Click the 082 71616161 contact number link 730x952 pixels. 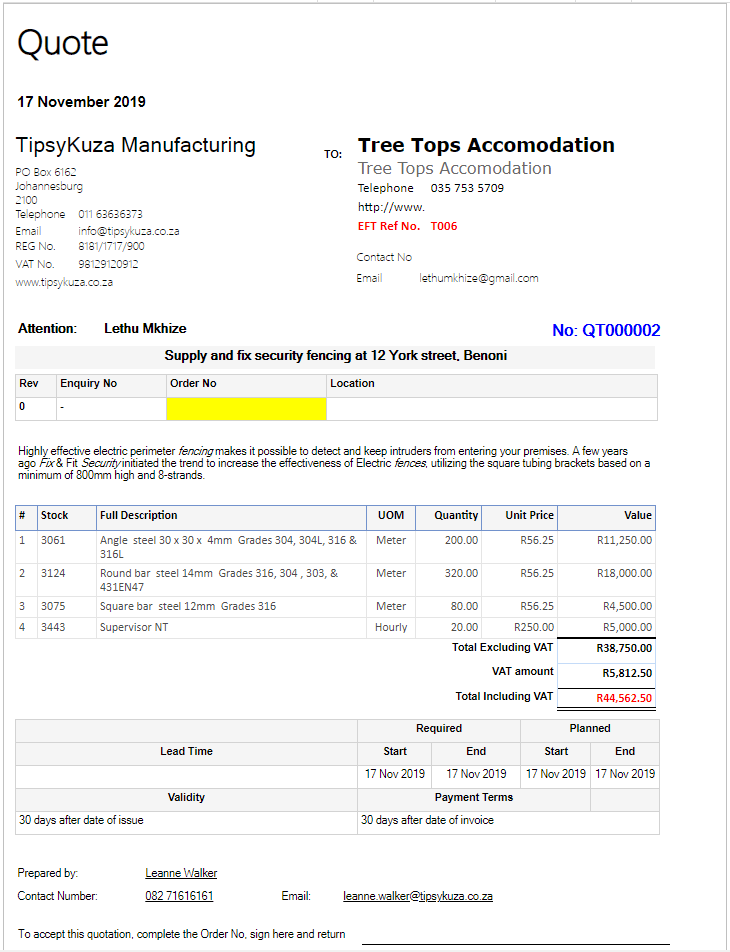click(179, 896)
